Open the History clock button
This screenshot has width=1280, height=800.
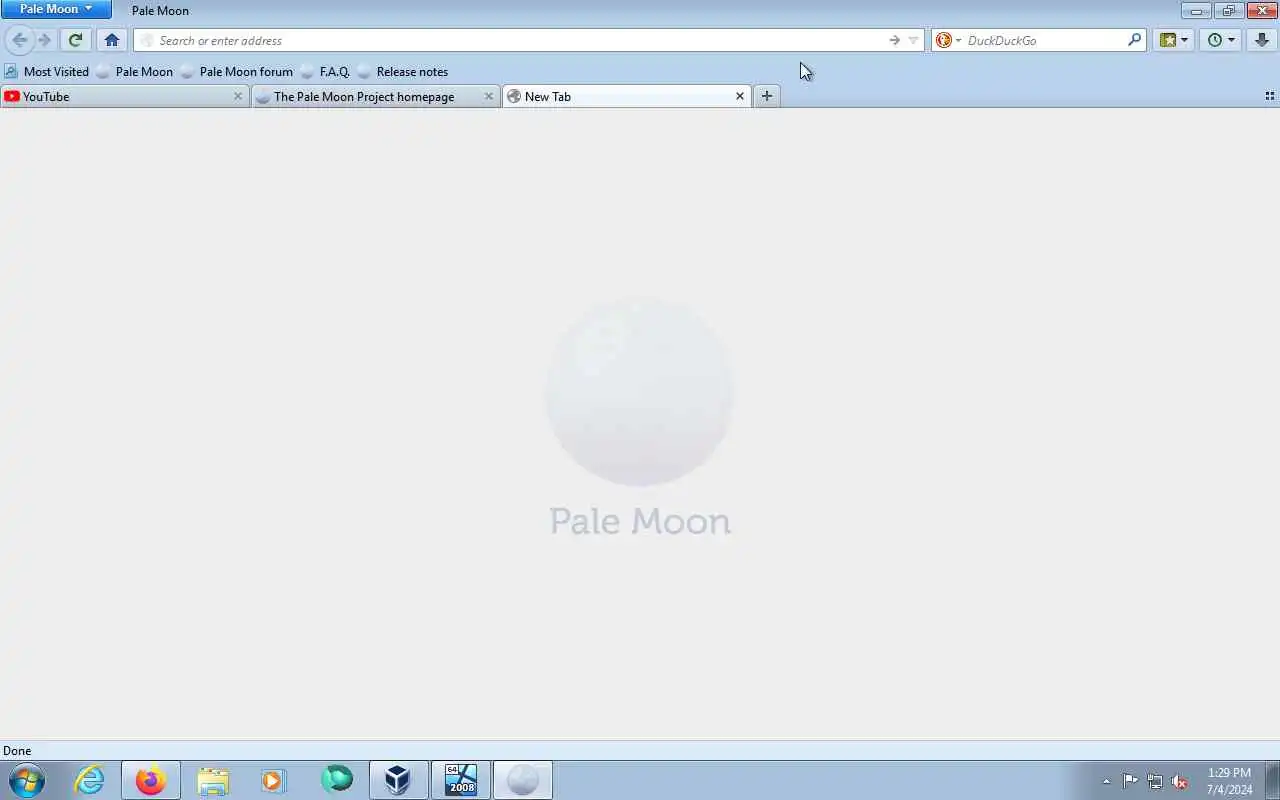(x=1214, y=40)
